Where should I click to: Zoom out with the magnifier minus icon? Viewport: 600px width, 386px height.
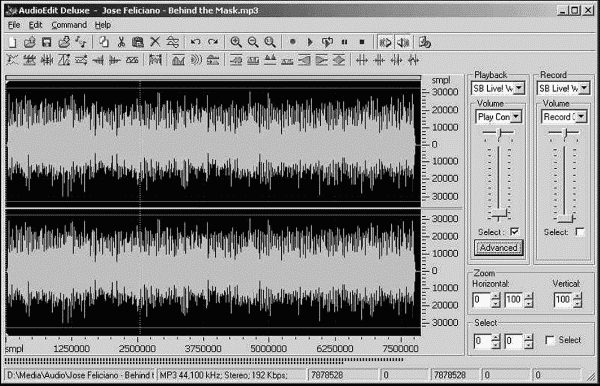pyautogui.click(x=253, y=42)
